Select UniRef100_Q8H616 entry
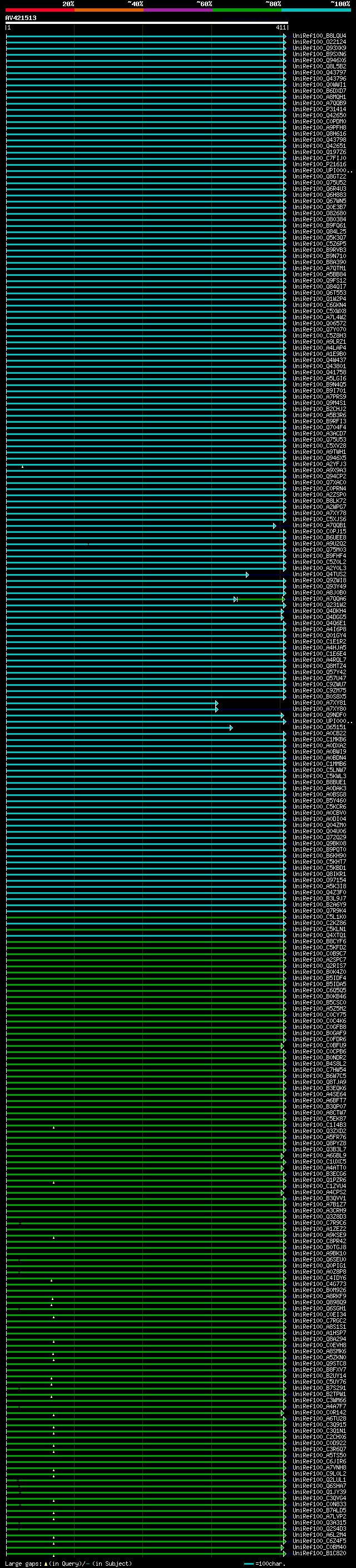The image size is (356, 1568). (x=319, y=133)
